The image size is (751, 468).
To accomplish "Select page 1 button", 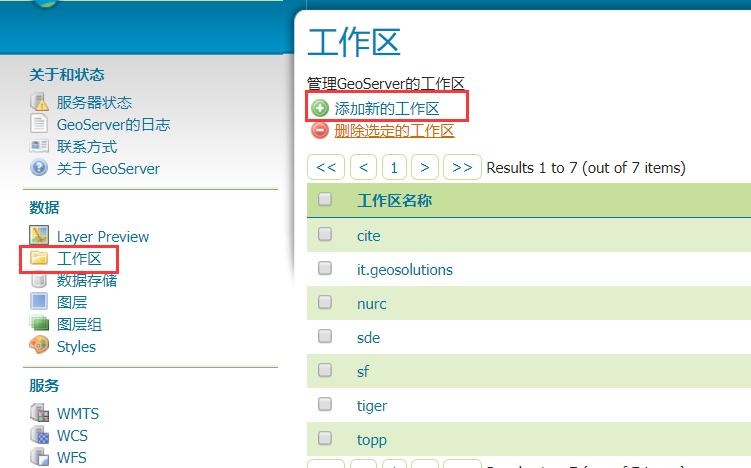I will click(394, 167).
